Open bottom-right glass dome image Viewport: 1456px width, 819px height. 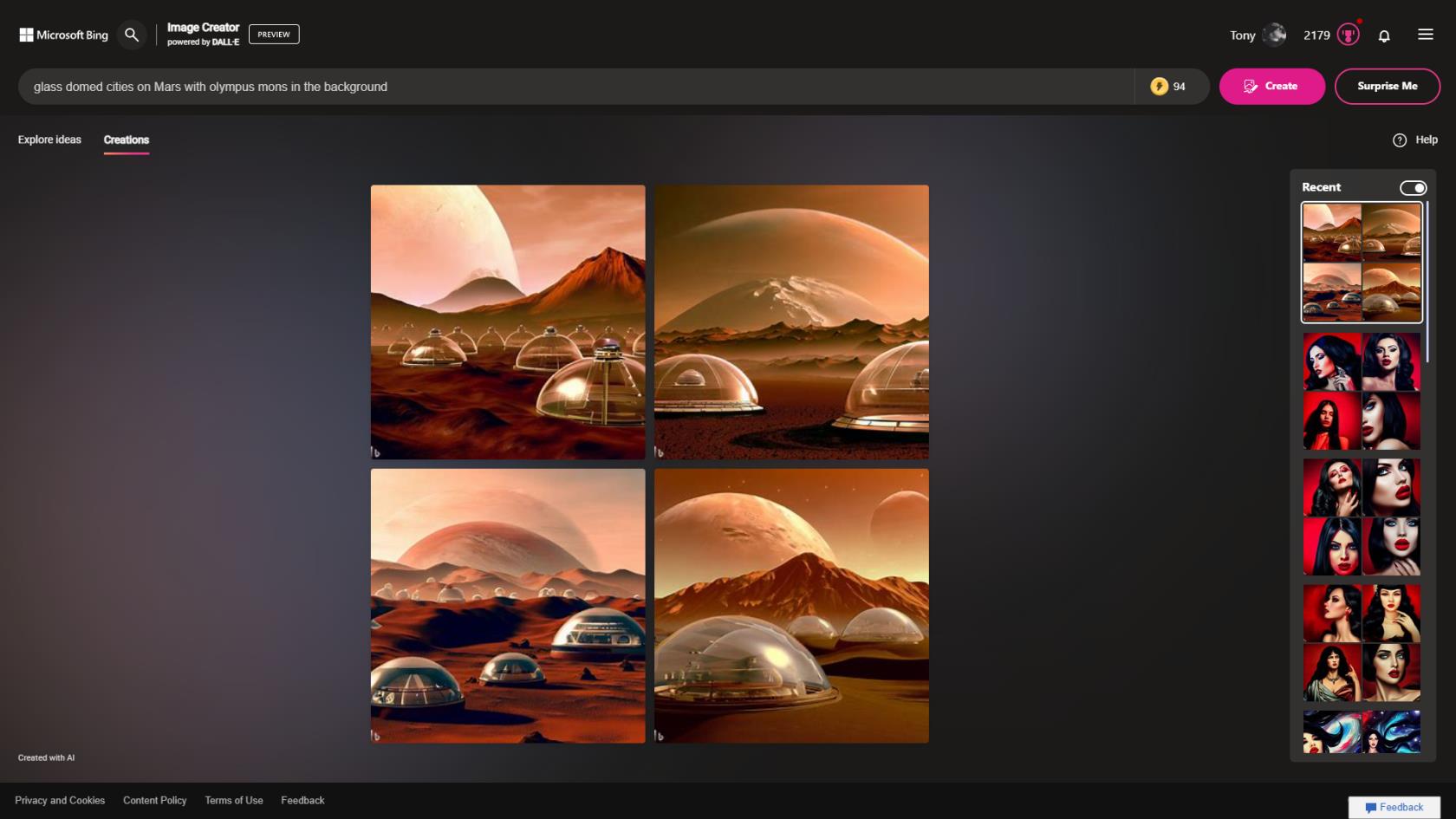click(791, 606)
